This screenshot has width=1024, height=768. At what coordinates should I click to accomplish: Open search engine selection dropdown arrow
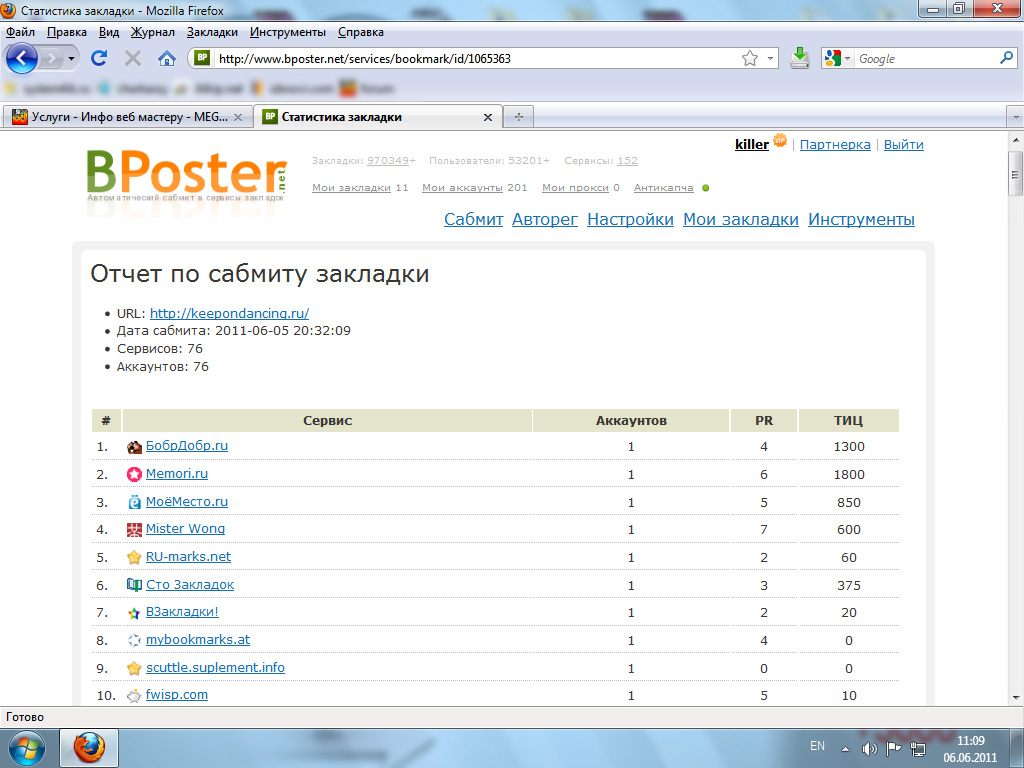coord(848,58)
